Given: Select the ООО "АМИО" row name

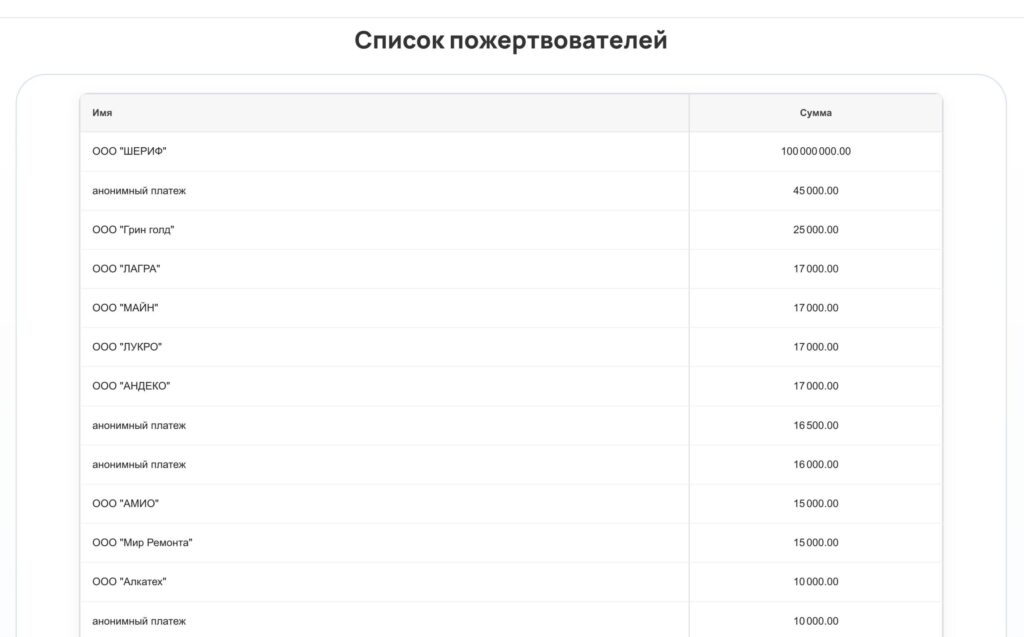Looking at the screenshot, I should pos(125,504).
